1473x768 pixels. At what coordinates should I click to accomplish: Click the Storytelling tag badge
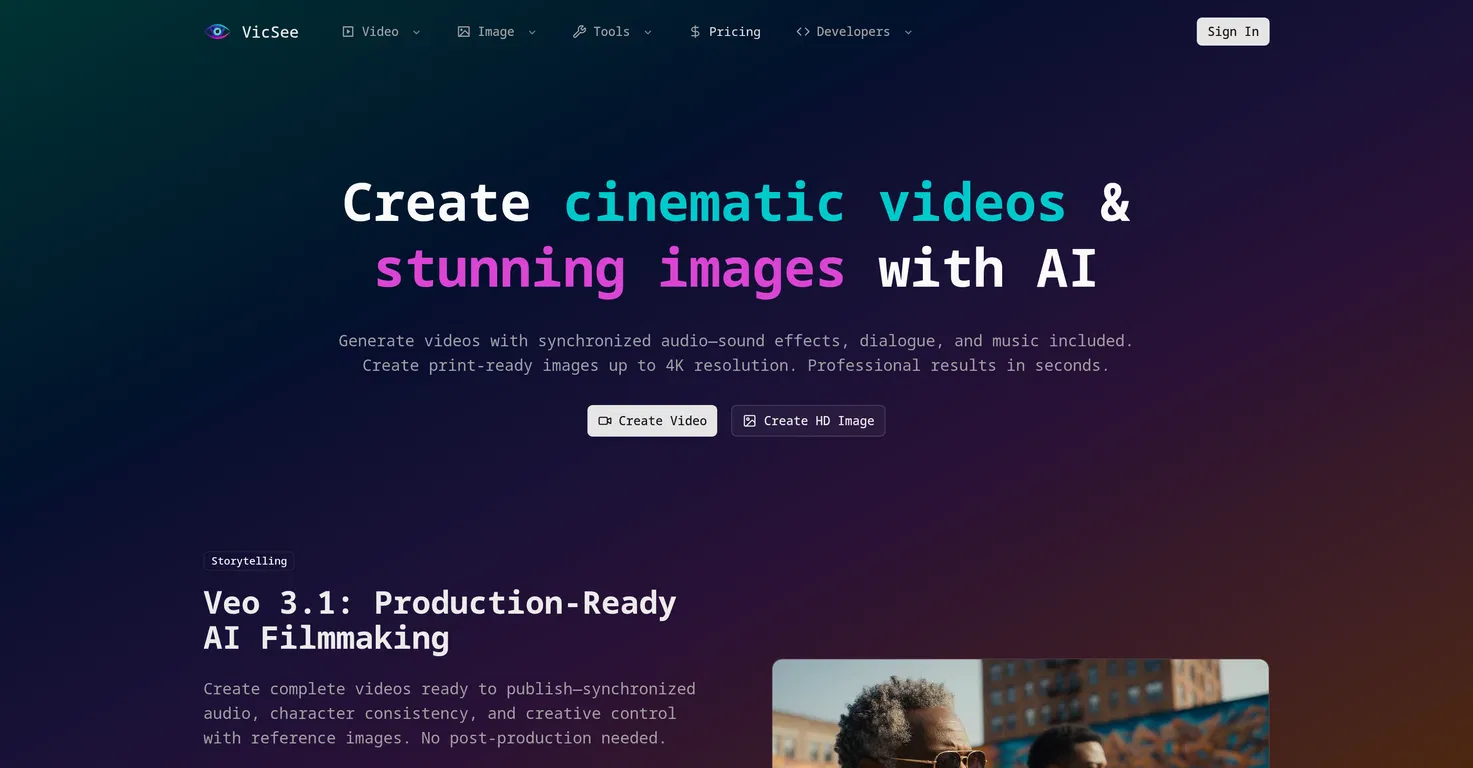249,561
